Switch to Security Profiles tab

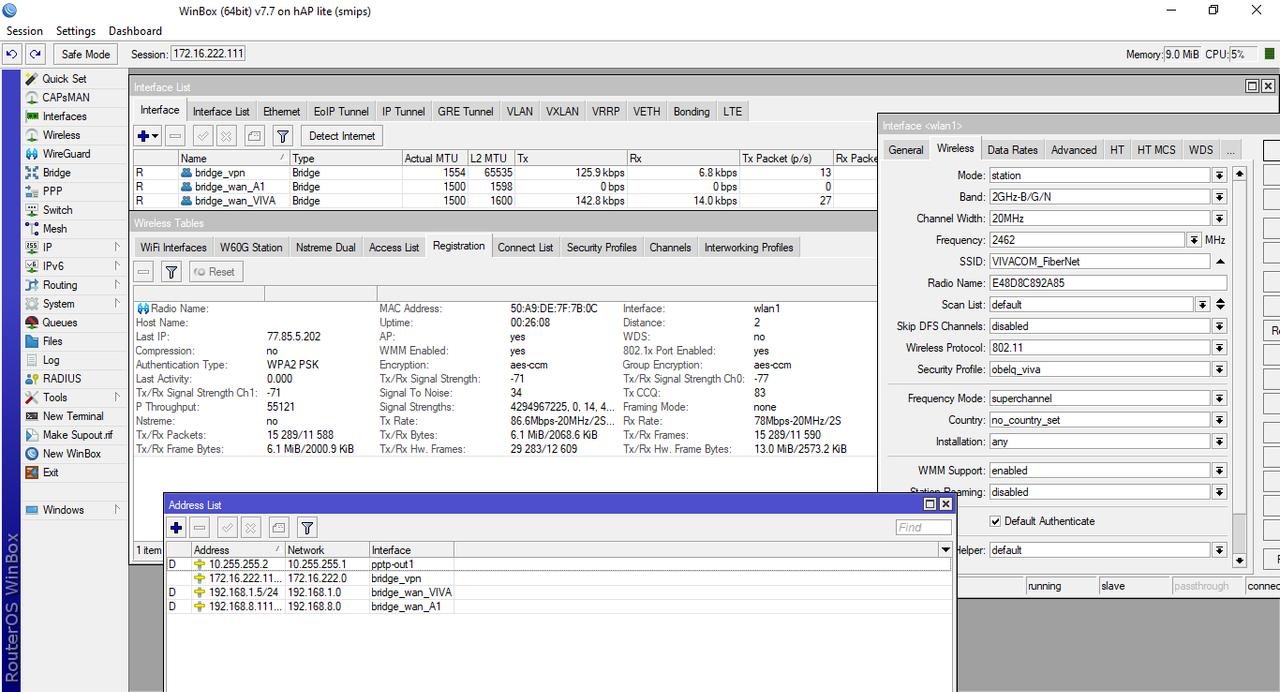pos(601,247)
